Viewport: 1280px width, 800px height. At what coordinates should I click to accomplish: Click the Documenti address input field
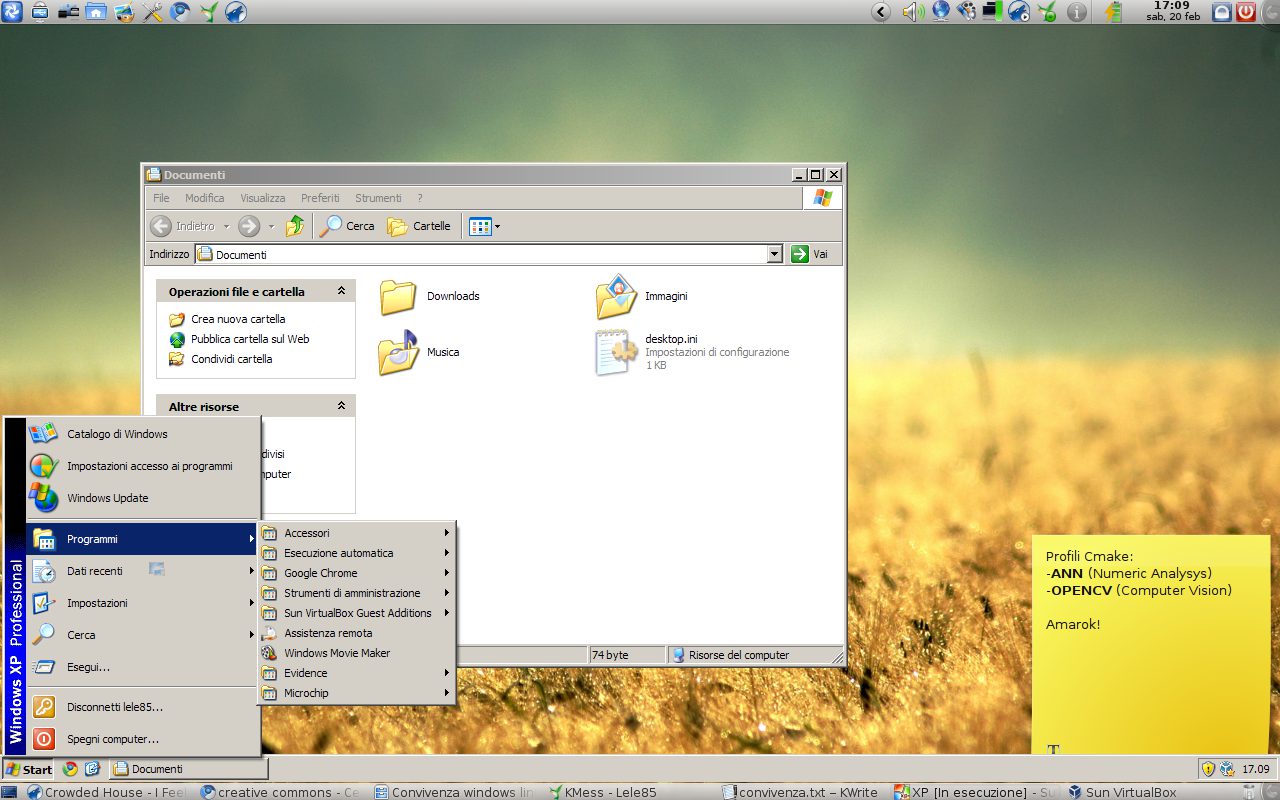(x=480, y=255)
